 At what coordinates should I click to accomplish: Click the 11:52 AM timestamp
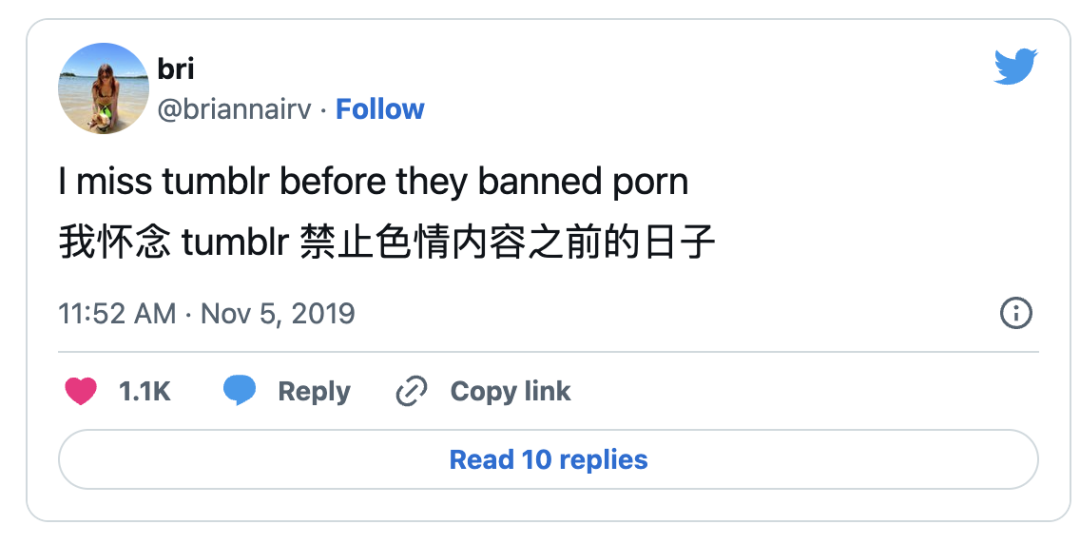[x=117, y=314]
